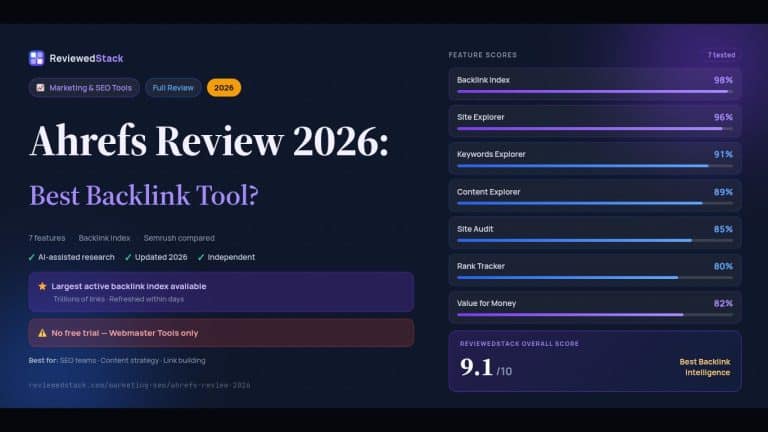
Task: Click the checkmark before AI-assisted research
Action: [31, 257]
